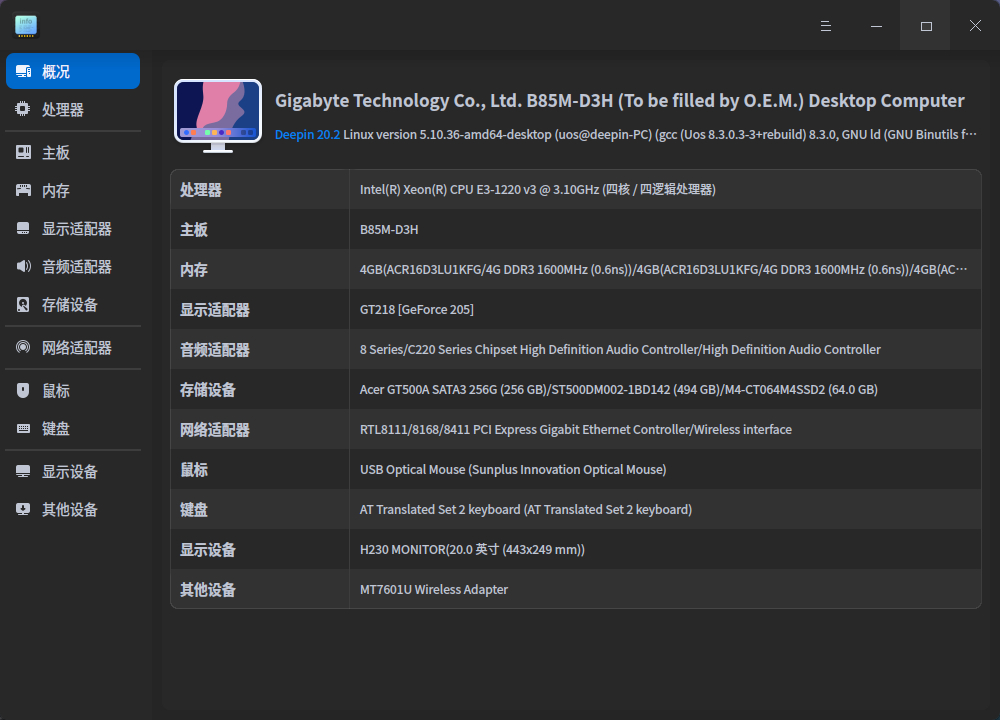
Task: Click the 鼠标 mouse icon in sidebar
Action: pos(23,390)
